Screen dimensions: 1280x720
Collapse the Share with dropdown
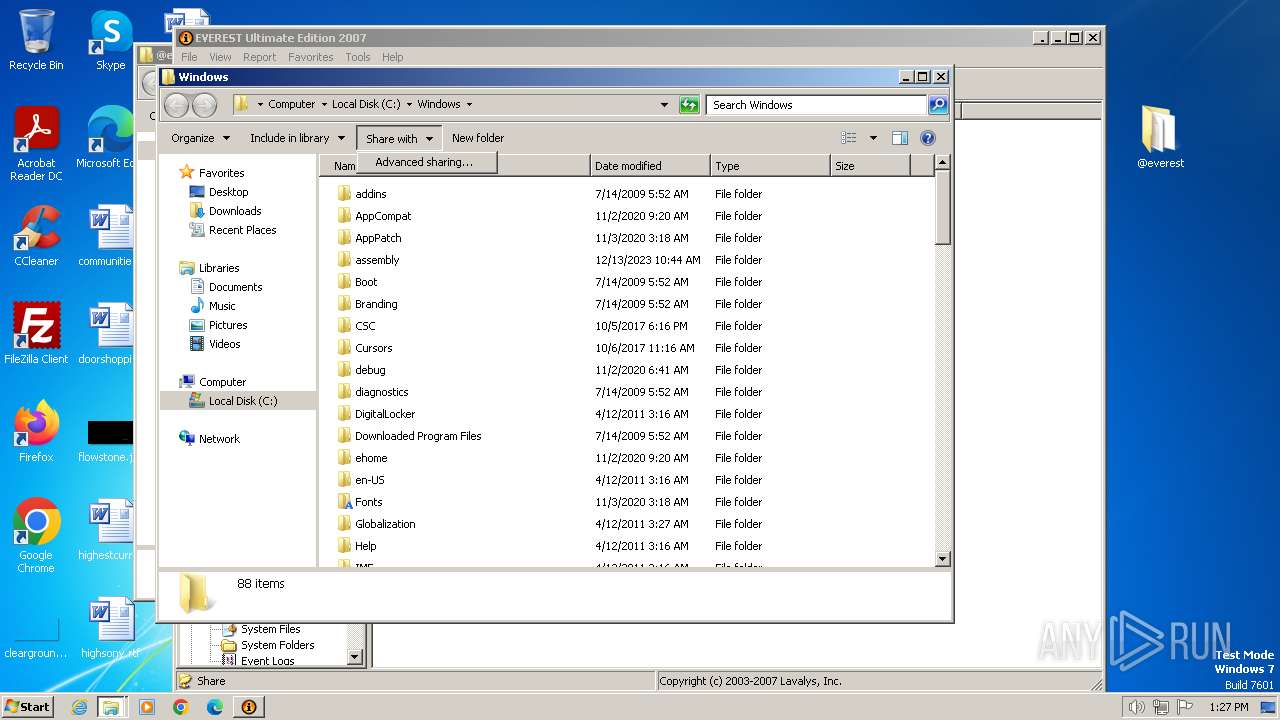399,138
